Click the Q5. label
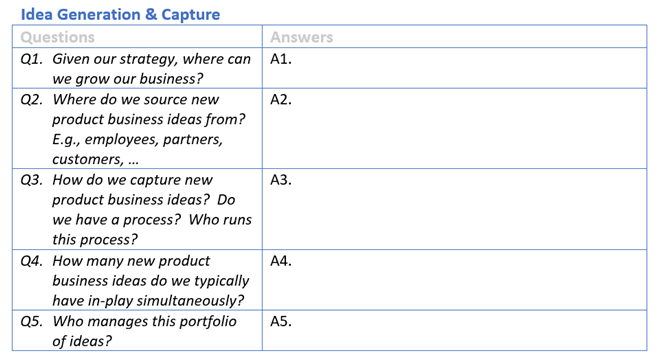Screen dimensions: 661x363 pos(32,321)
